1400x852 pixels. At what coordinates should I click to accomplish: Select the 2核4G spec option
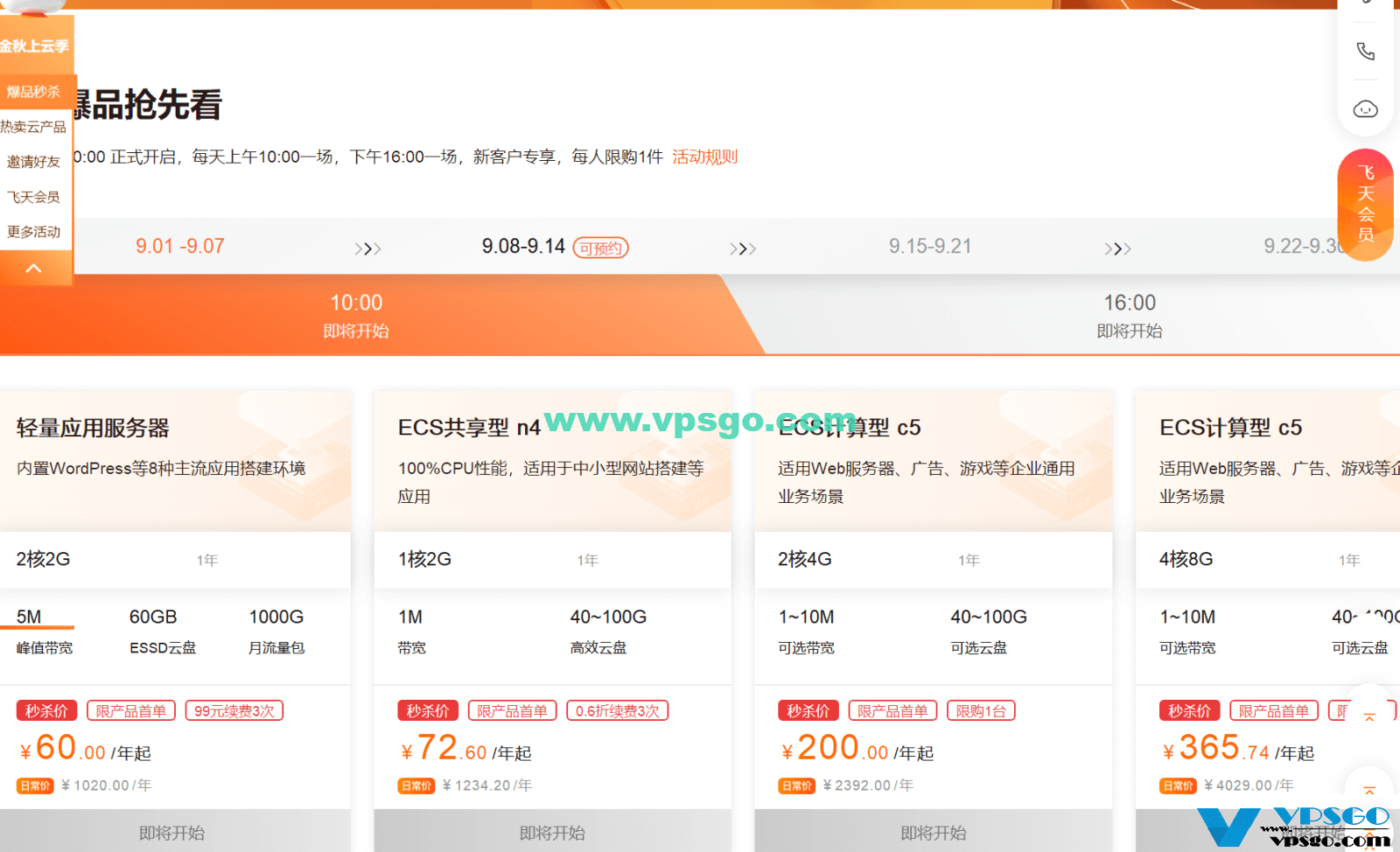click(805, 559)
